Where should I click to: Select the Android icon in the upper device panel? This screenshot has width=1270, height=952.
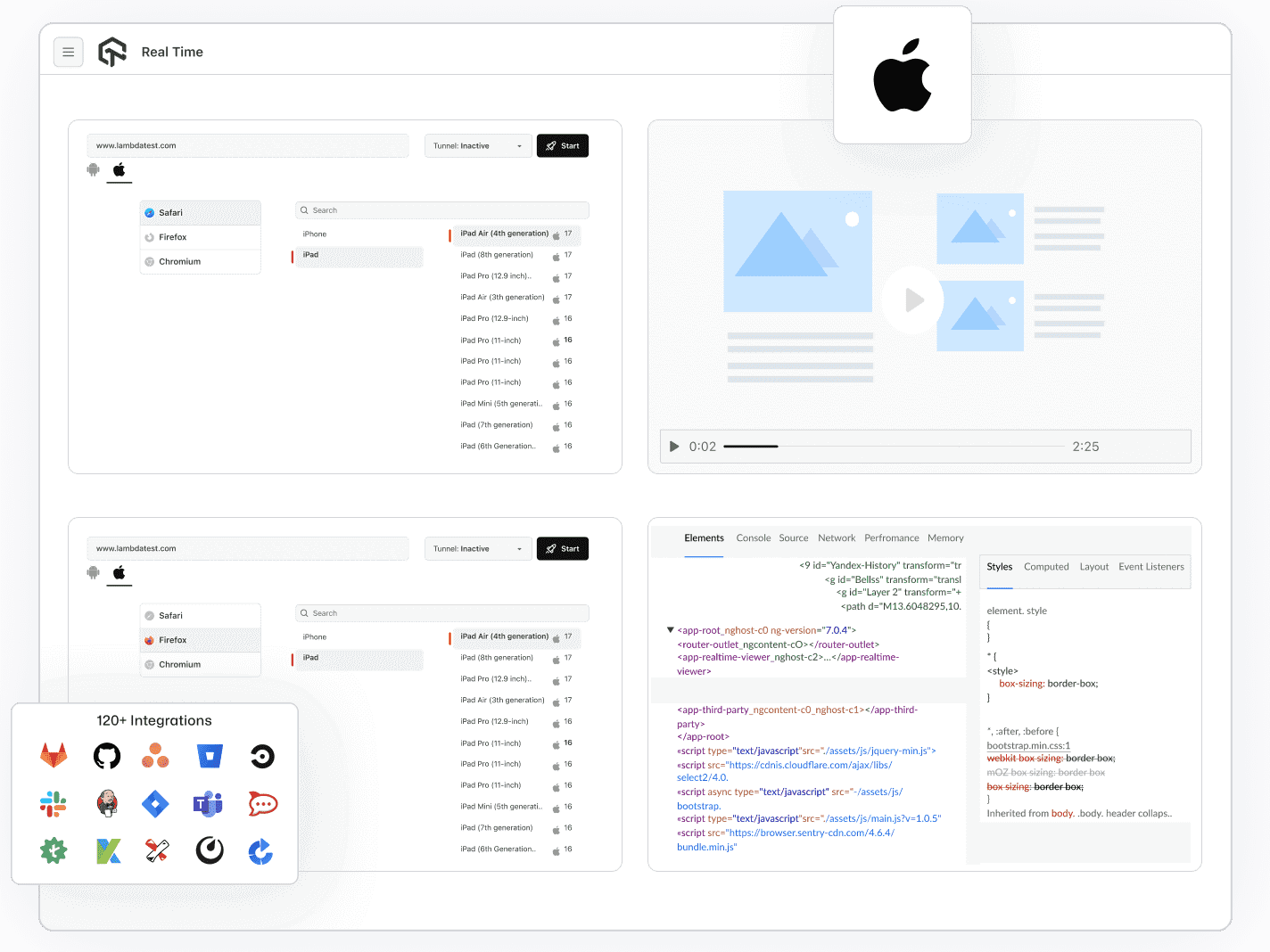[93, 170]
